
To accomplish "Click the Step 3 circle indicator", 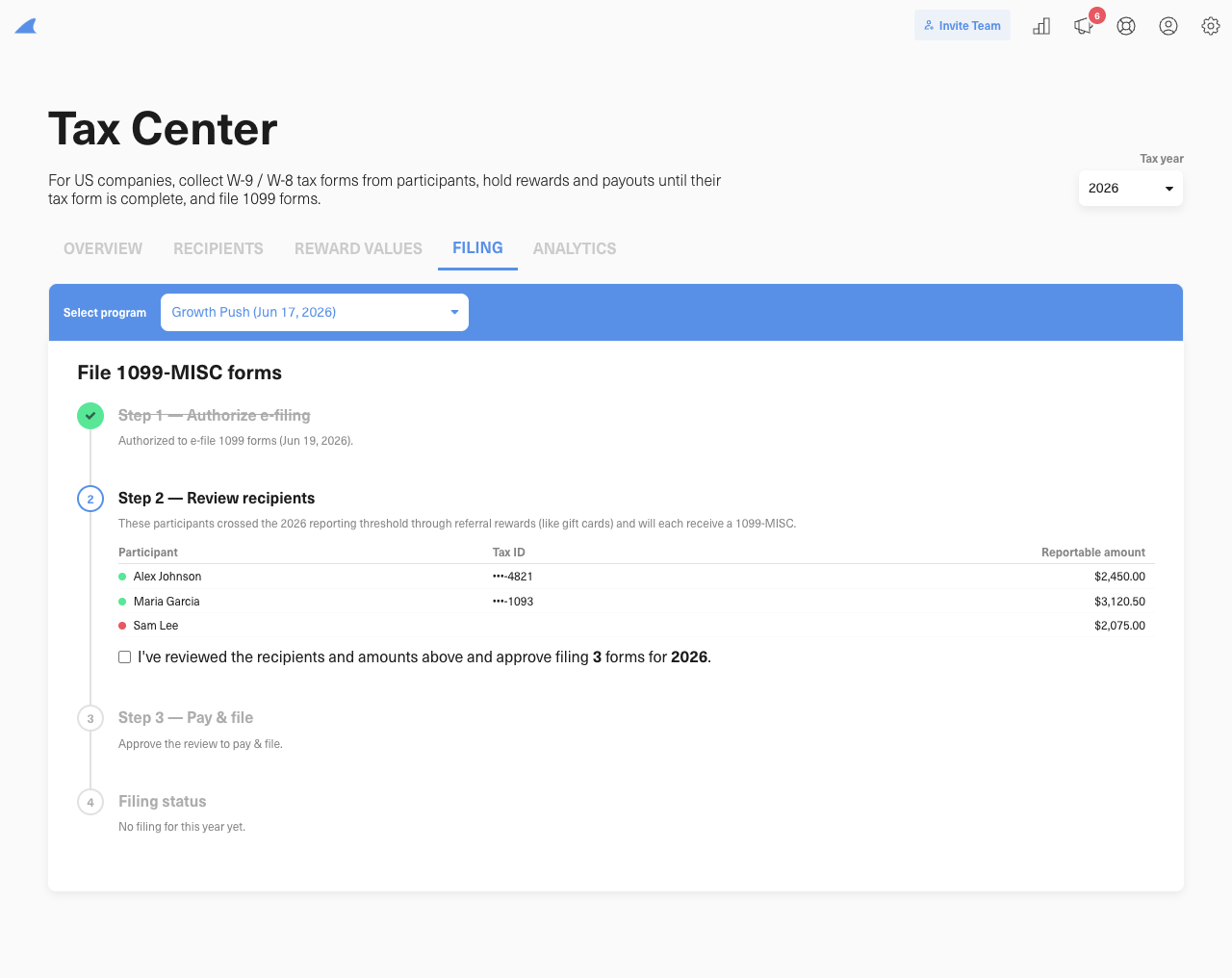I will [90, 718].
